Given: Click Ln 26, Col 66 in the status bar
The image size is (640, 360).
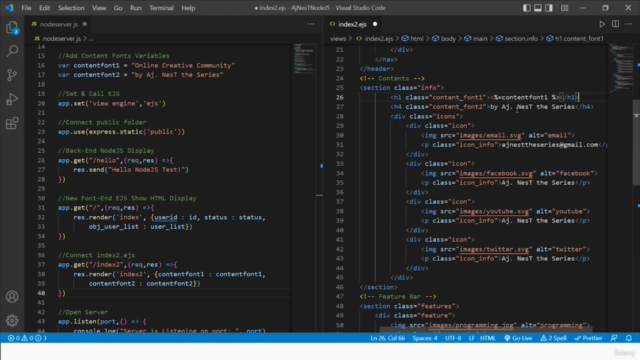Looking at the screenshot, I should (x=387, y=338).
